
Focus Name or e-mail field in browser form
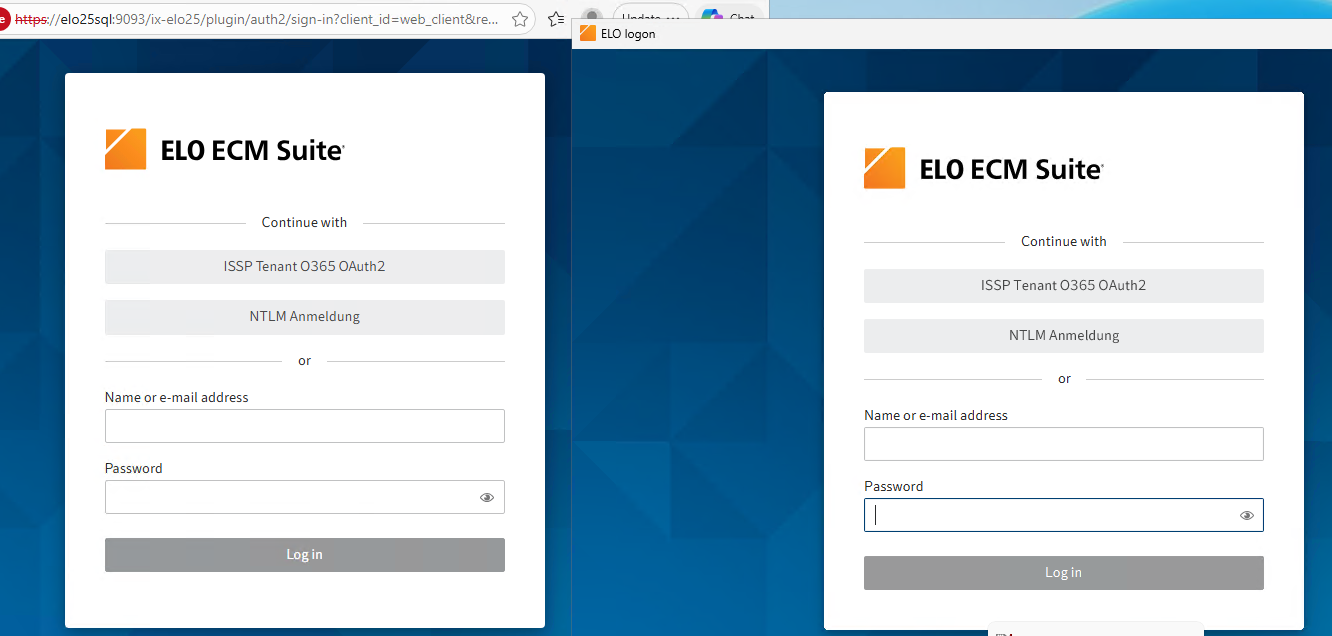tap(304, 426)
